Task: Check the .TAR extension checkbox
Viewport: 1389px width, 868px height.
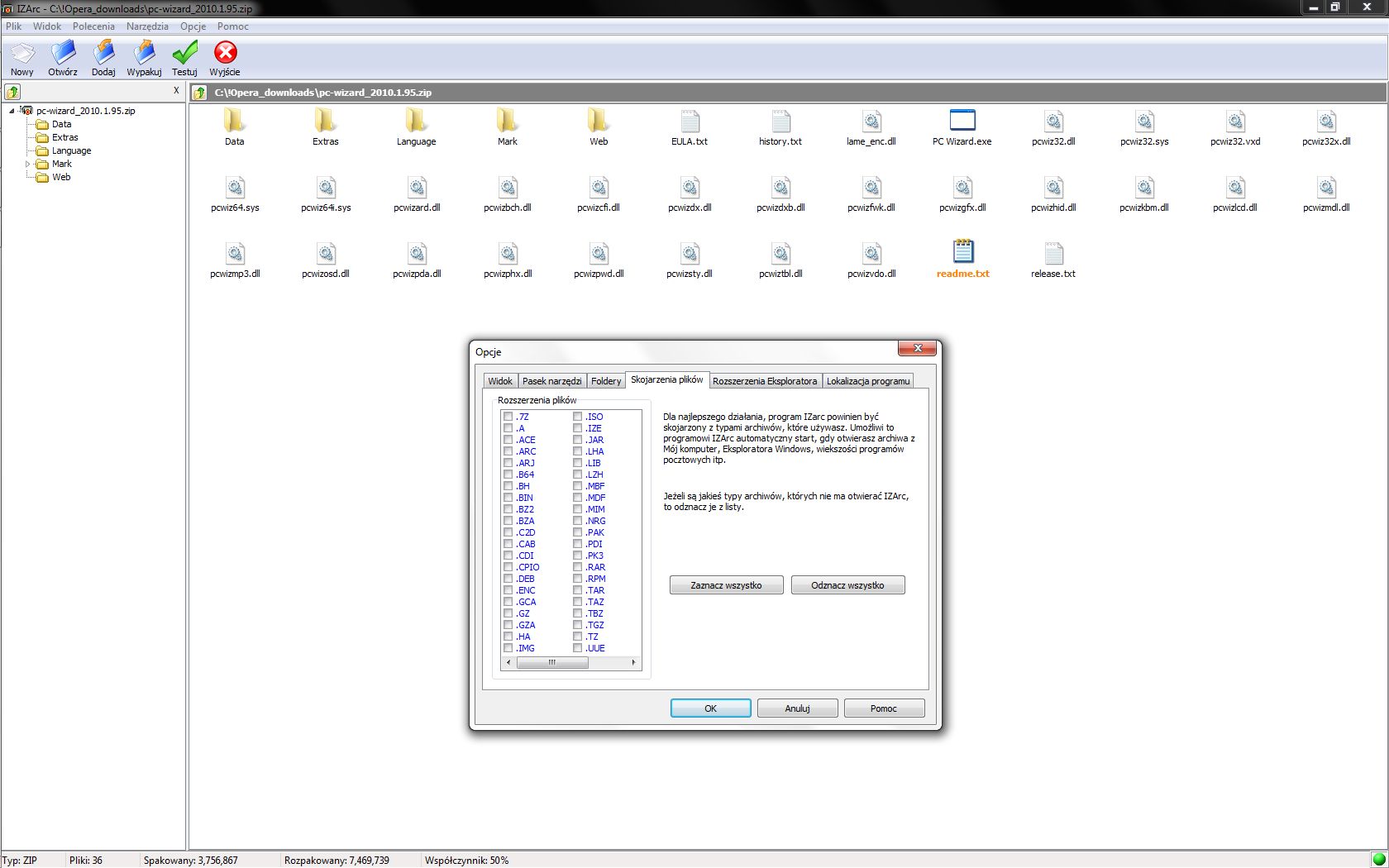Action: point(577,590)
